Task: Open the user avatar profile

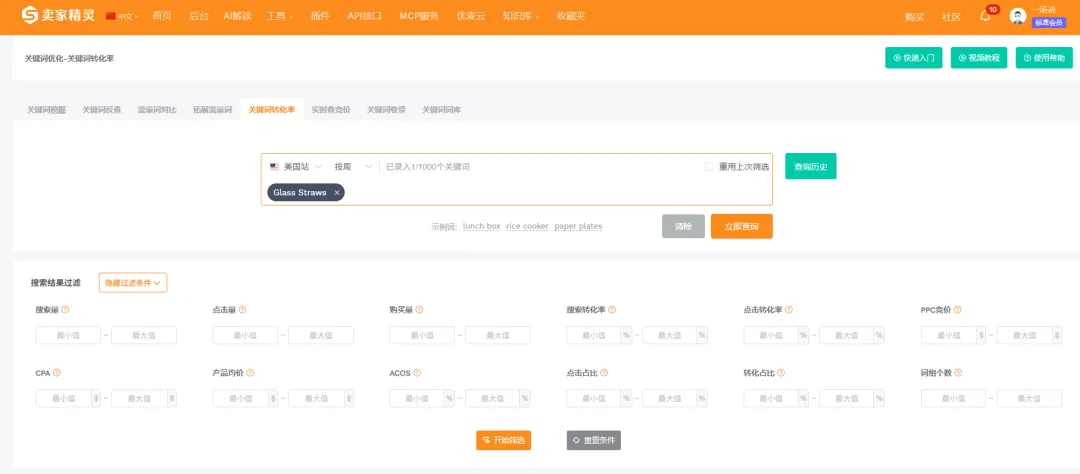Action: pyautogui.click(x=1017, y=16)
